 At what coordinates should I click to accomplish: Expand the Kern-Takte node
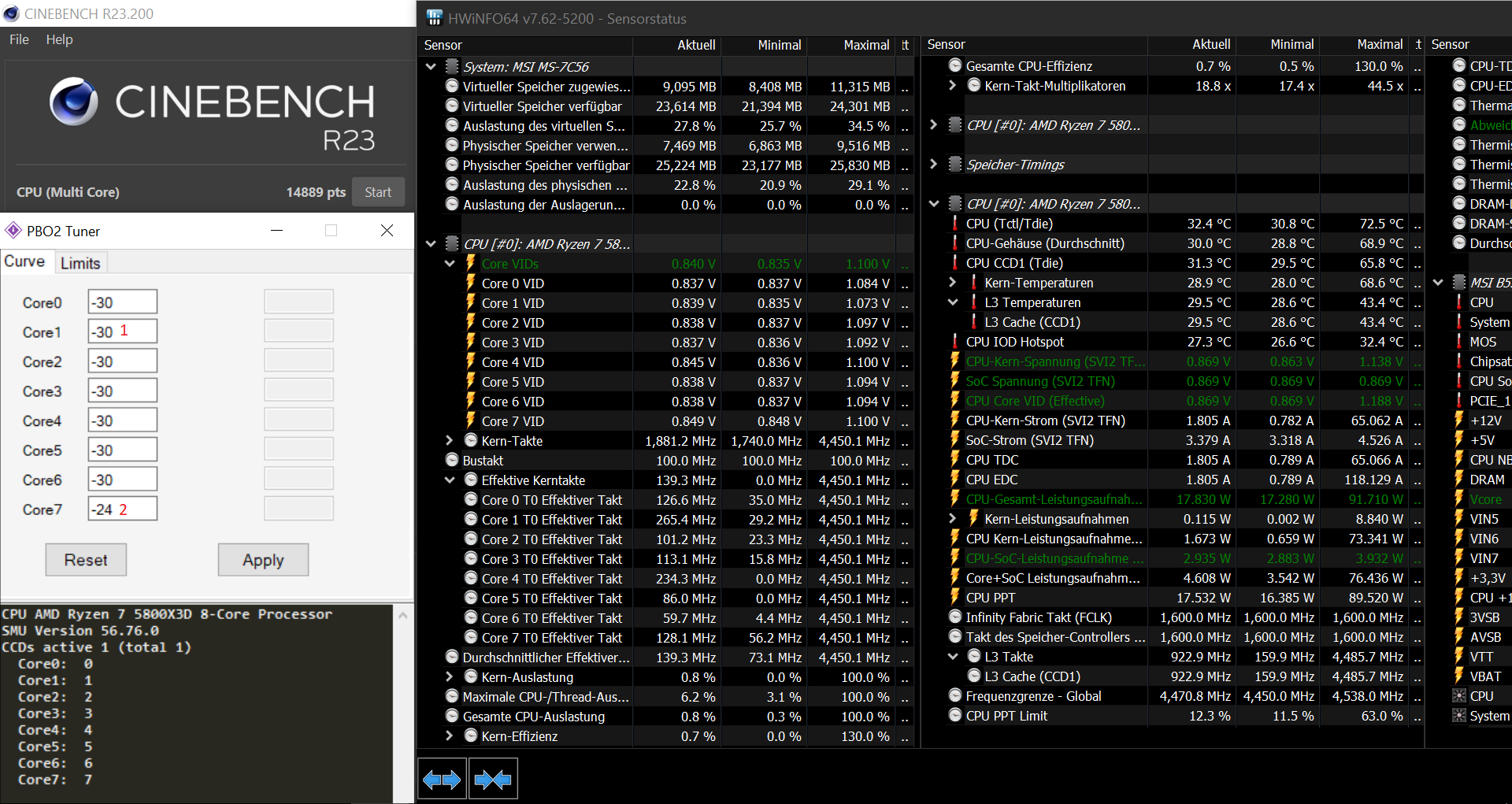(x=450, y=440)
